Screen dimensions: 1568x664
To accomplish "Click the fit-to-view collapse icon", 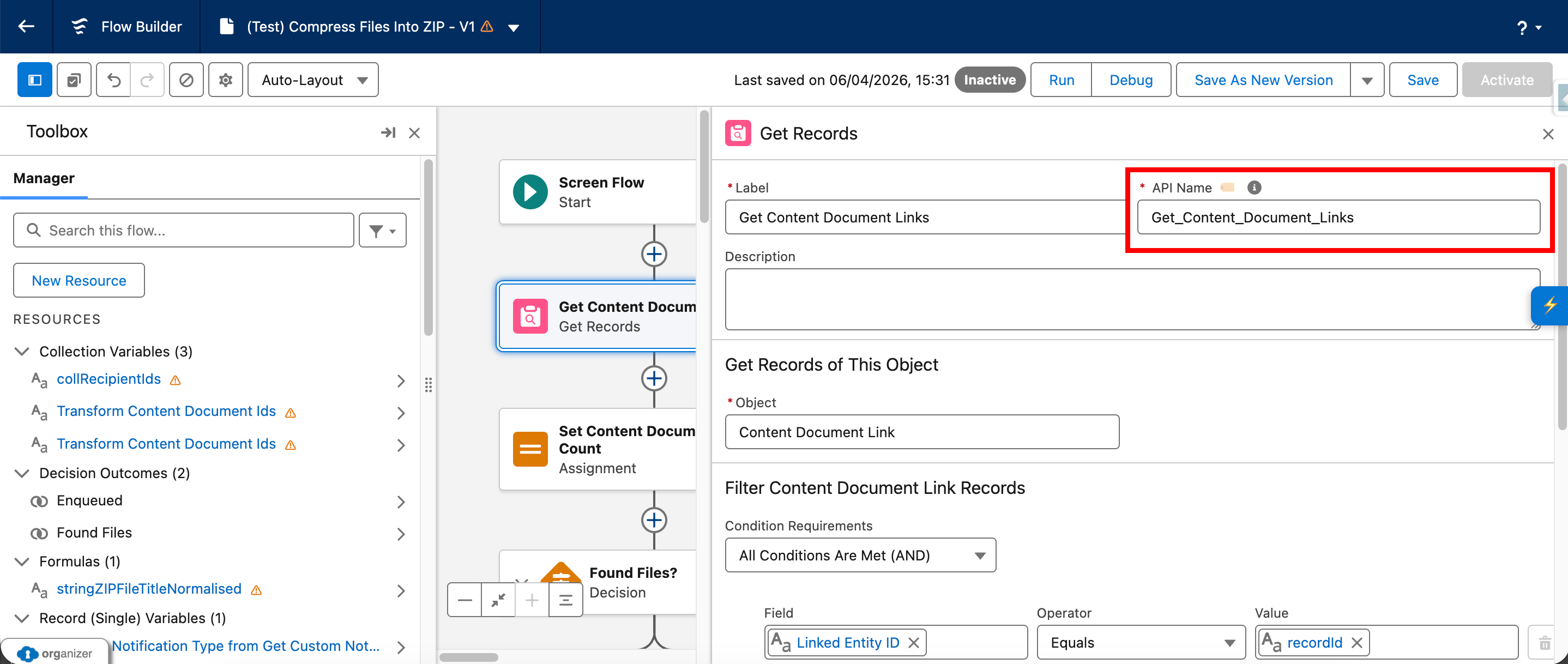I will click(x=498, y=600).
